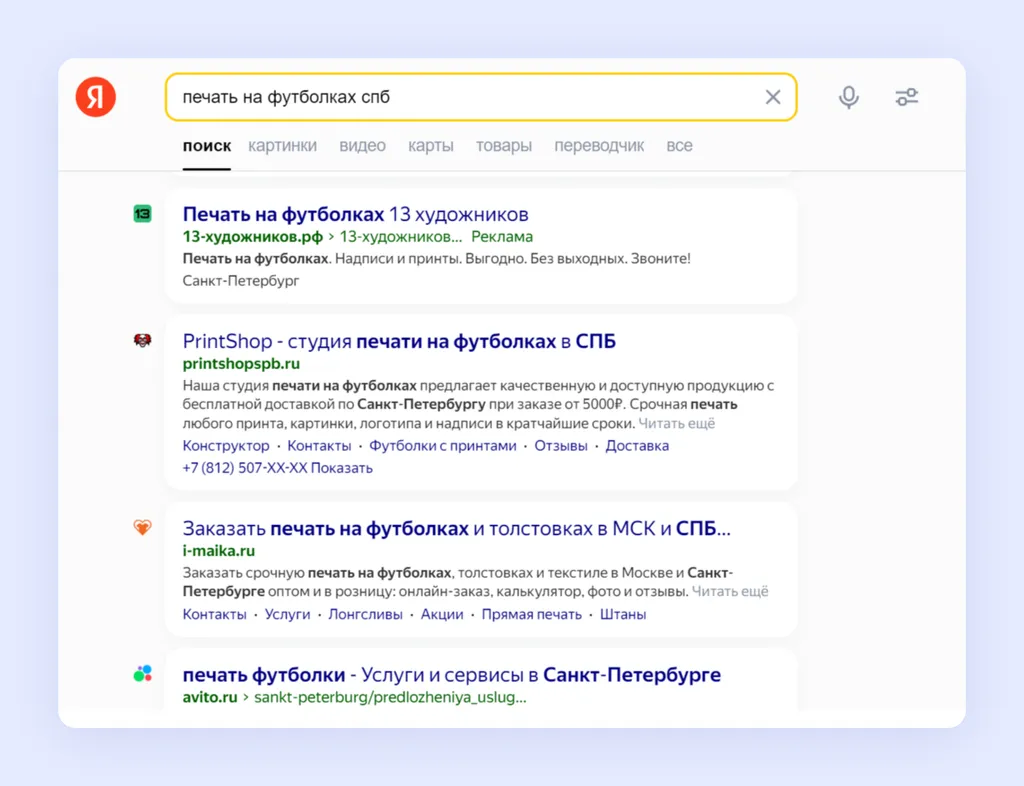Click the i-maika heart favicon
The image size is (1024, 786).
(x=142, y=527)
